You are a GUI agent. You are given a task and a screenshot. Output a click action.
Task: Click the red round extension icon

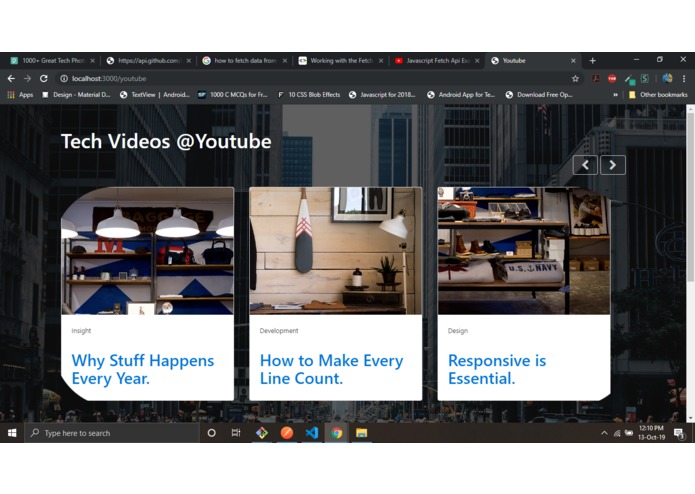[612, 78]
